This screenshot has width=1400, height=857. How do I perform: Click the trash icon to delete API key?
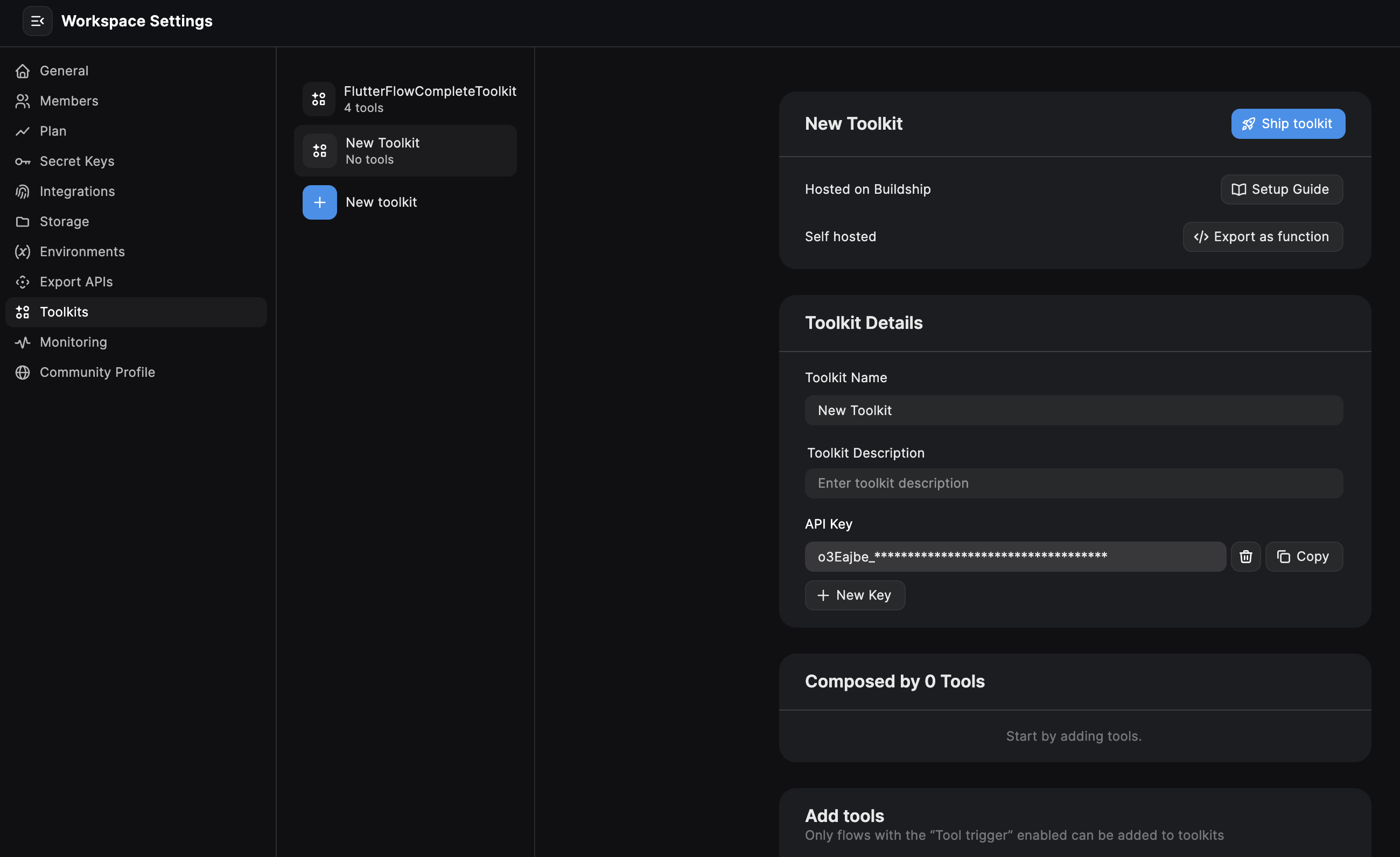point(1245,557)
